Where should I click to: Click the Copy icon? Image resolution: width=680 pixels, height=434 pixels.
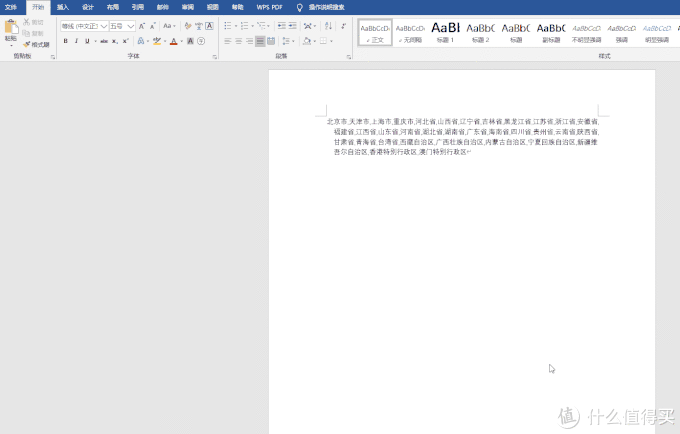(26, 33)
